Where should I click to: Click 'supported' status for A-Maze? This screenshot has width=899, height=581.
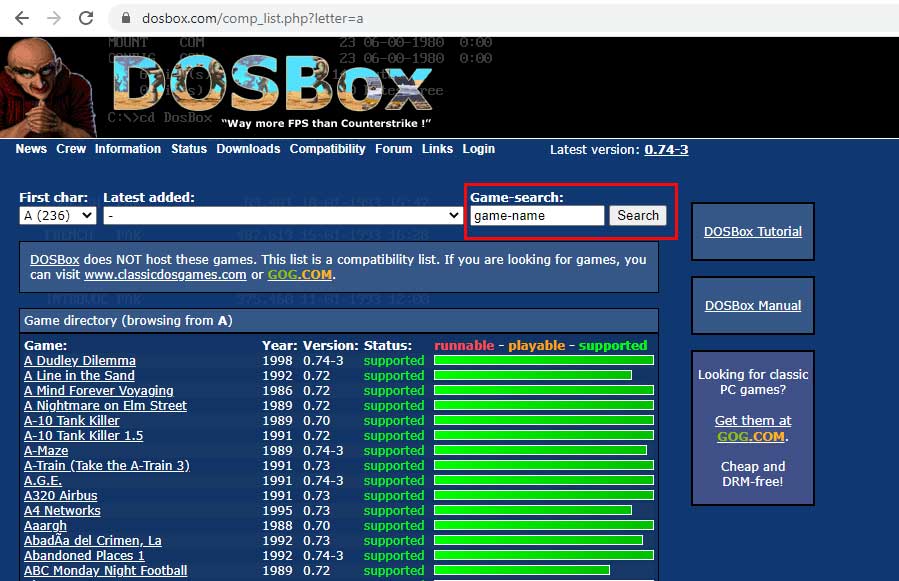pyautogui.click(x=394, y=451)
